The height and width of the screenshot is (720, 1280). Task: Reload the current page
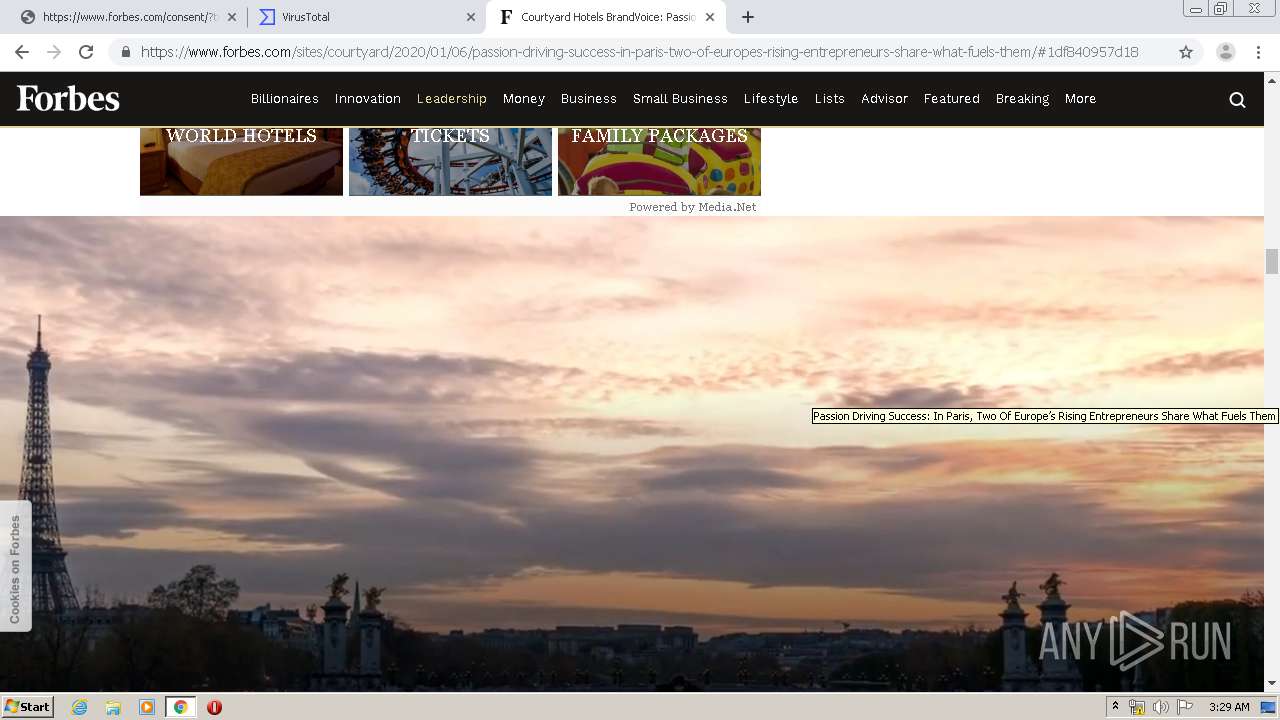(86, 52)
